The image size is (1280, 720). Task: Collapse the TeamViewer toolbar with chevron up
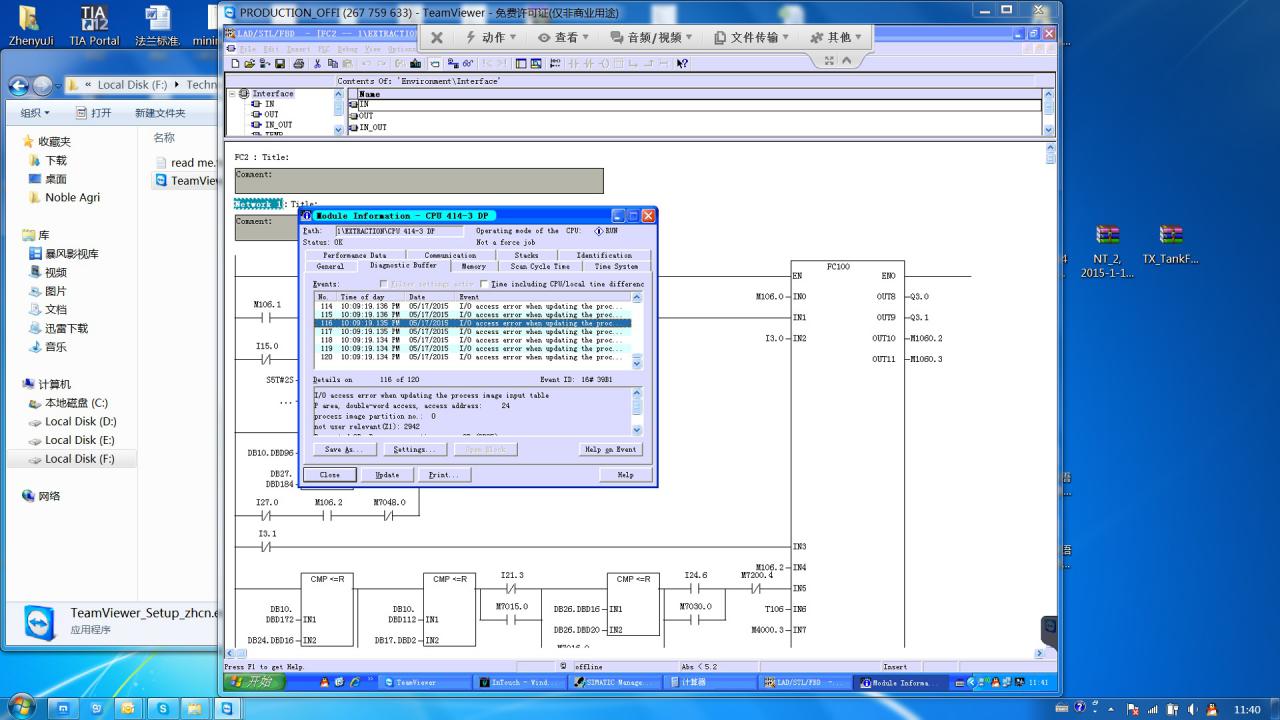tap(846, 61)
